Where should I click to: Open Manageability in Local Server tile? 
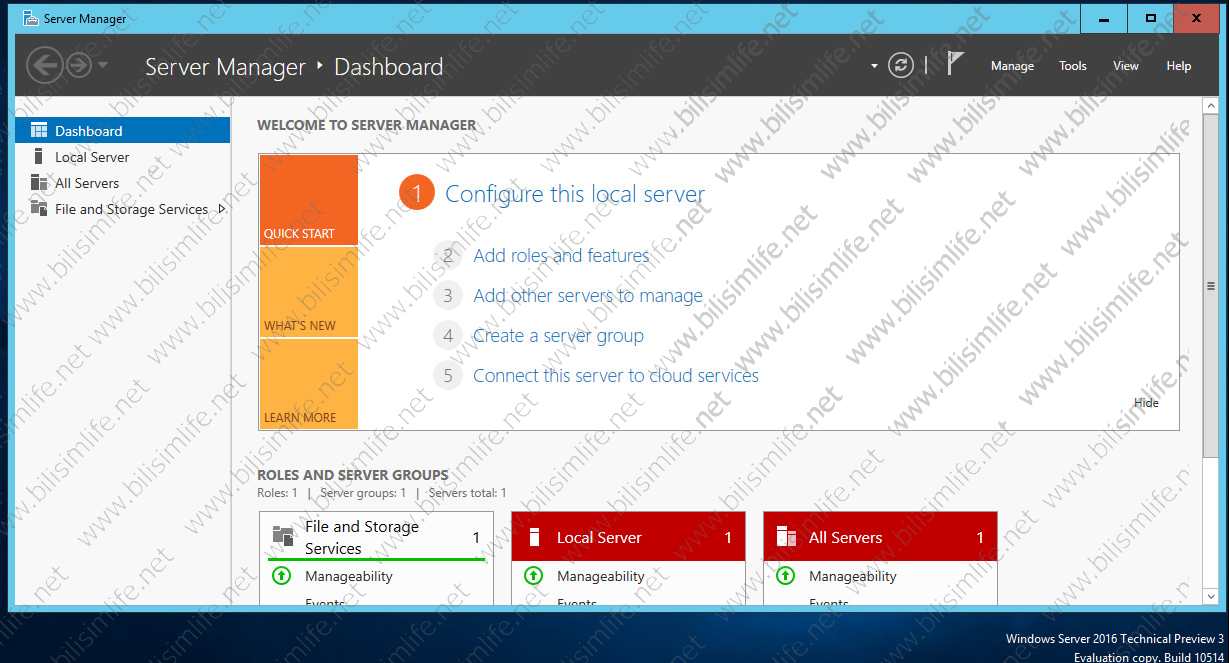601,576
